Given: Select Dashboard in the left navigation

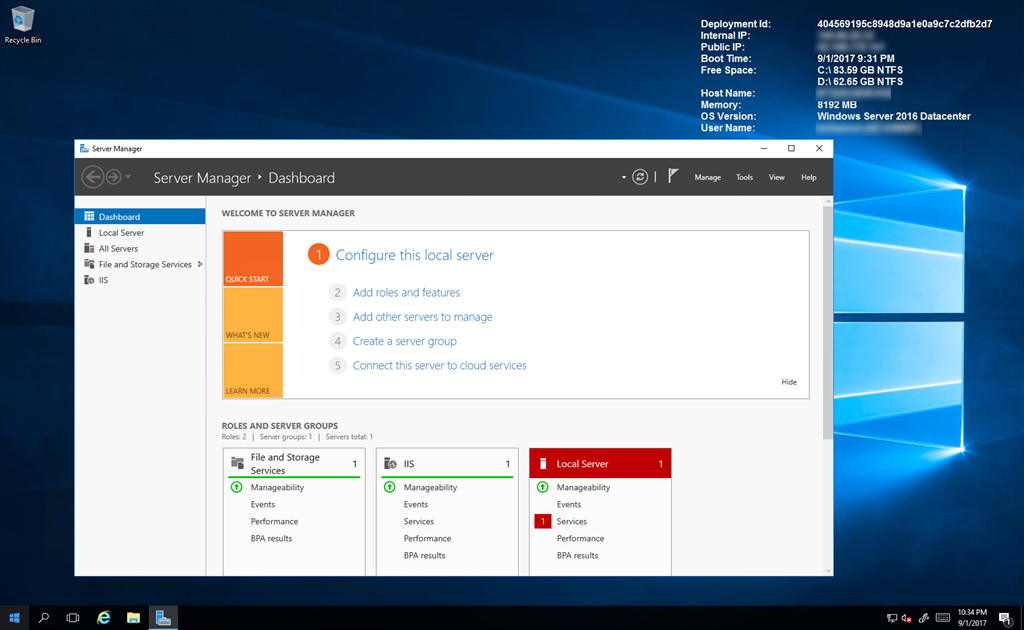Looking at the screenshot, I should coord(140,217).
